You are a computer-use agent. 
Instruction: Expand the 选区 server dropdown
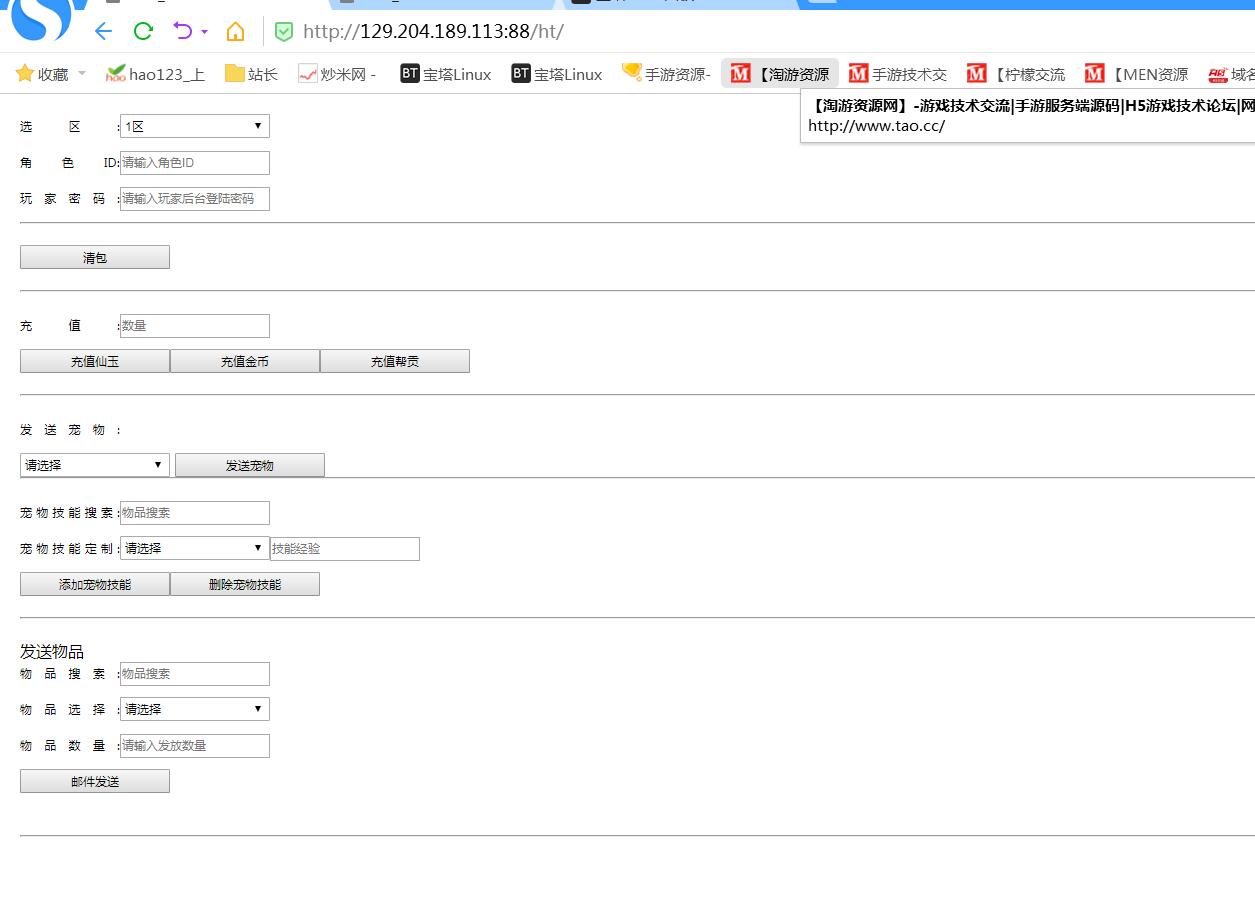[x=194, y=126]
